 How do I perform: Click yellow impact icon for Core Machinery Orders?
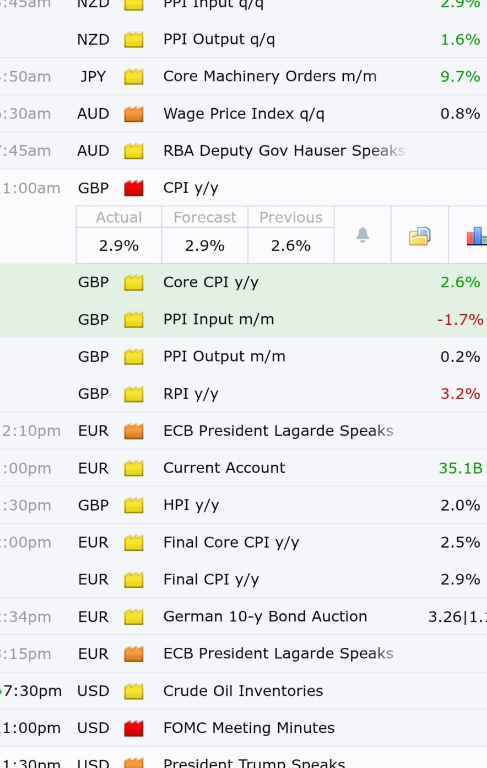(x=134, y=76)
